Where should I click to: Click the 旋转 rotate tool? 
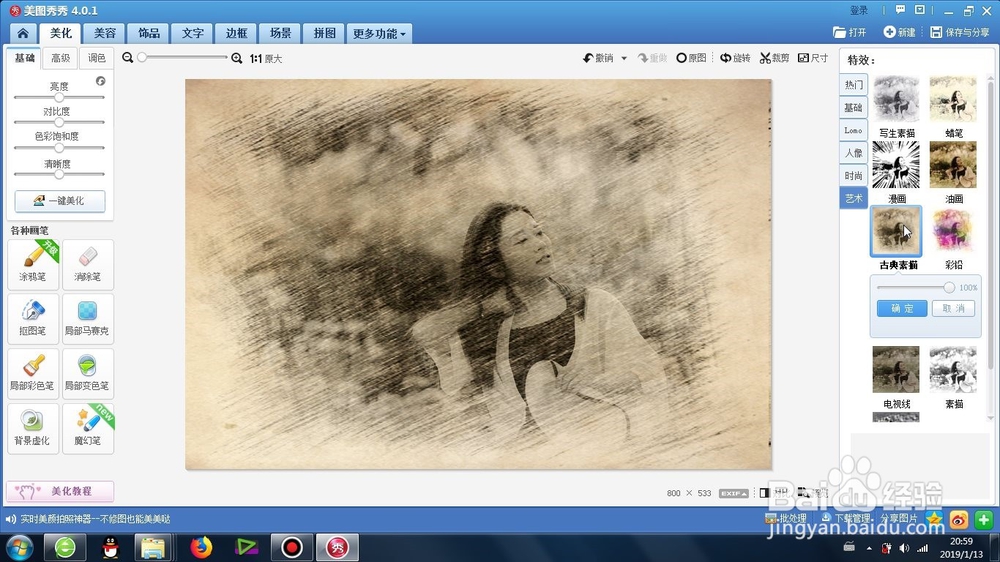pos(735,58)
